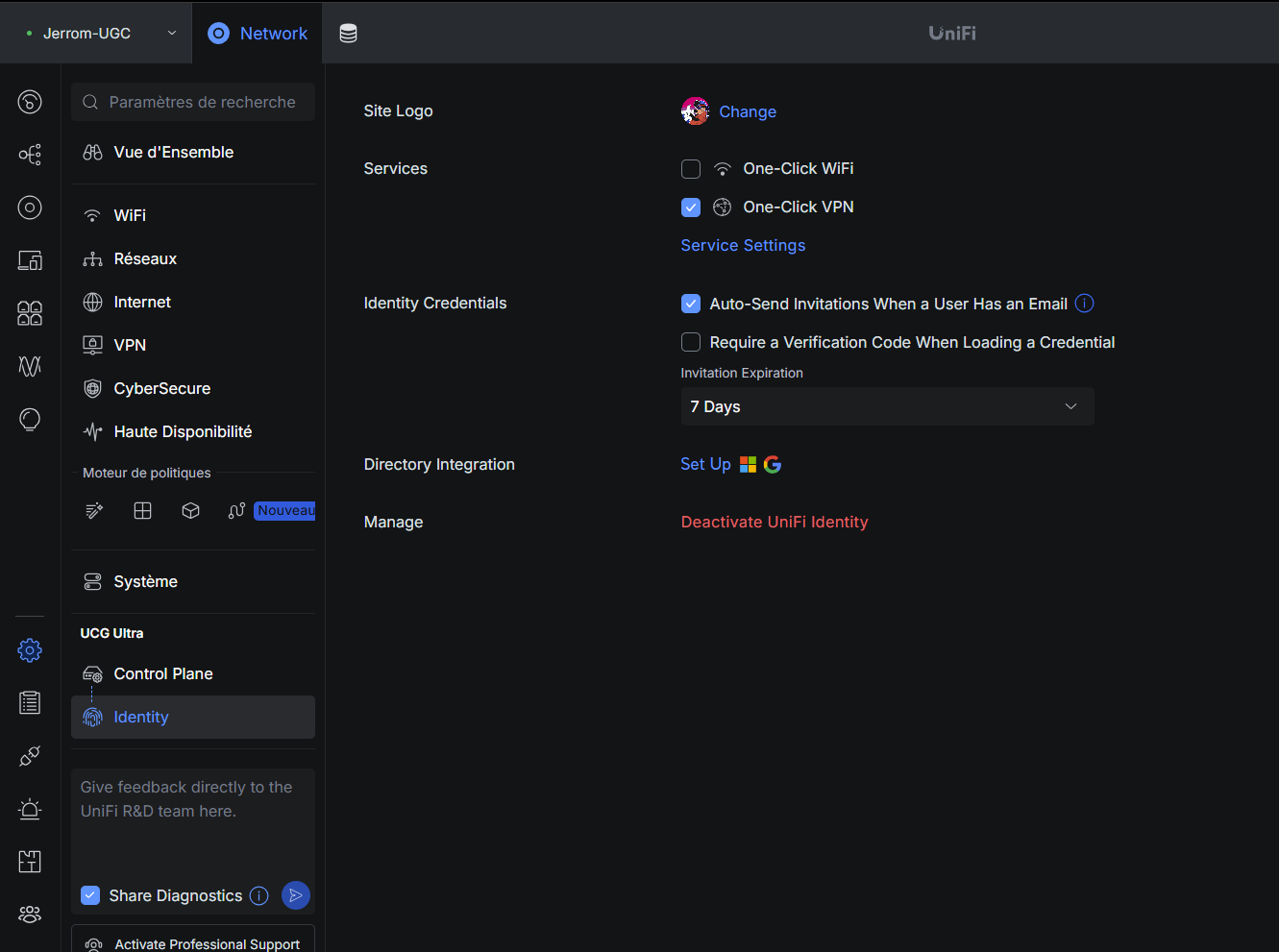Uncheck the One-Click VPN checkbox

(691, 207)
